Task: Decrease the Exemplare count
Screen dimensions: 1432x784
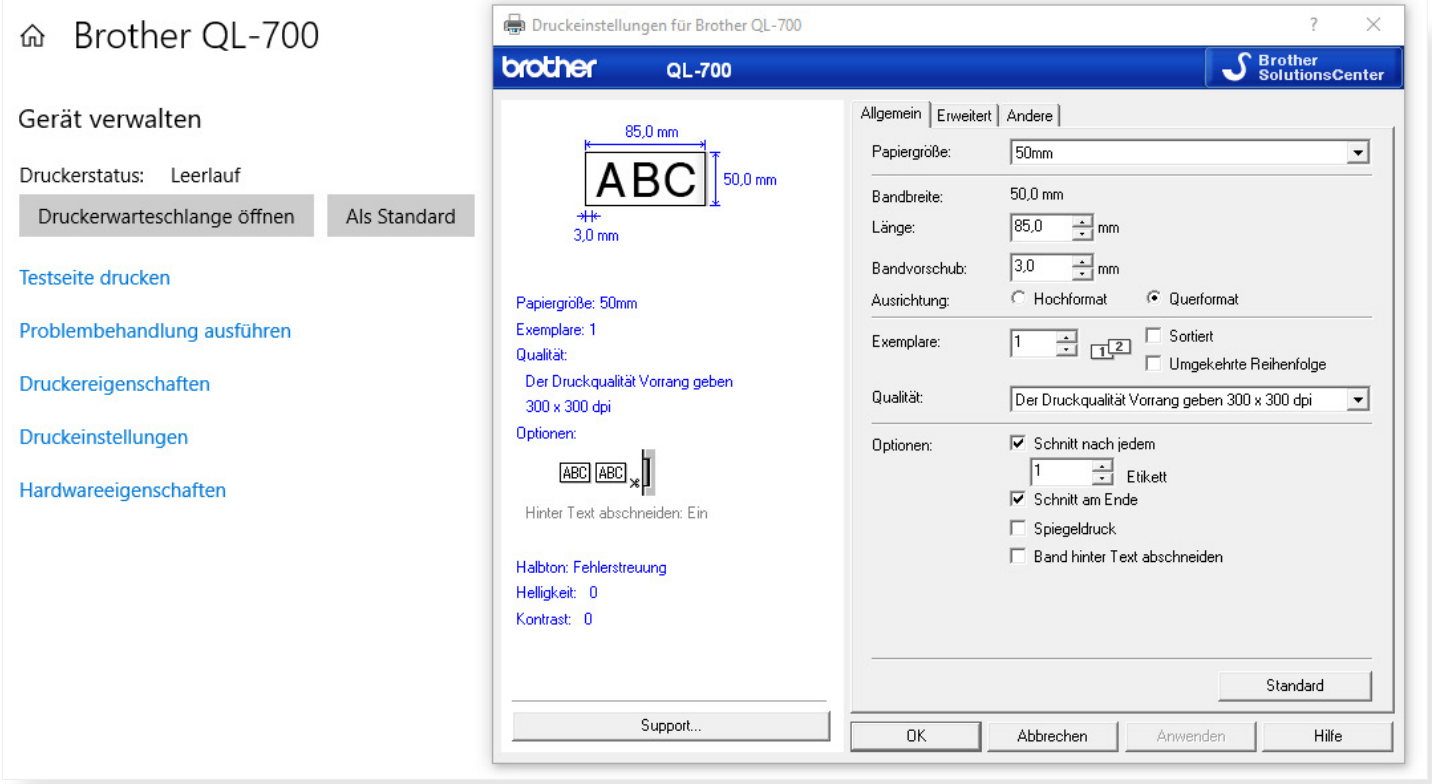Action: (x=1067, y=349)
